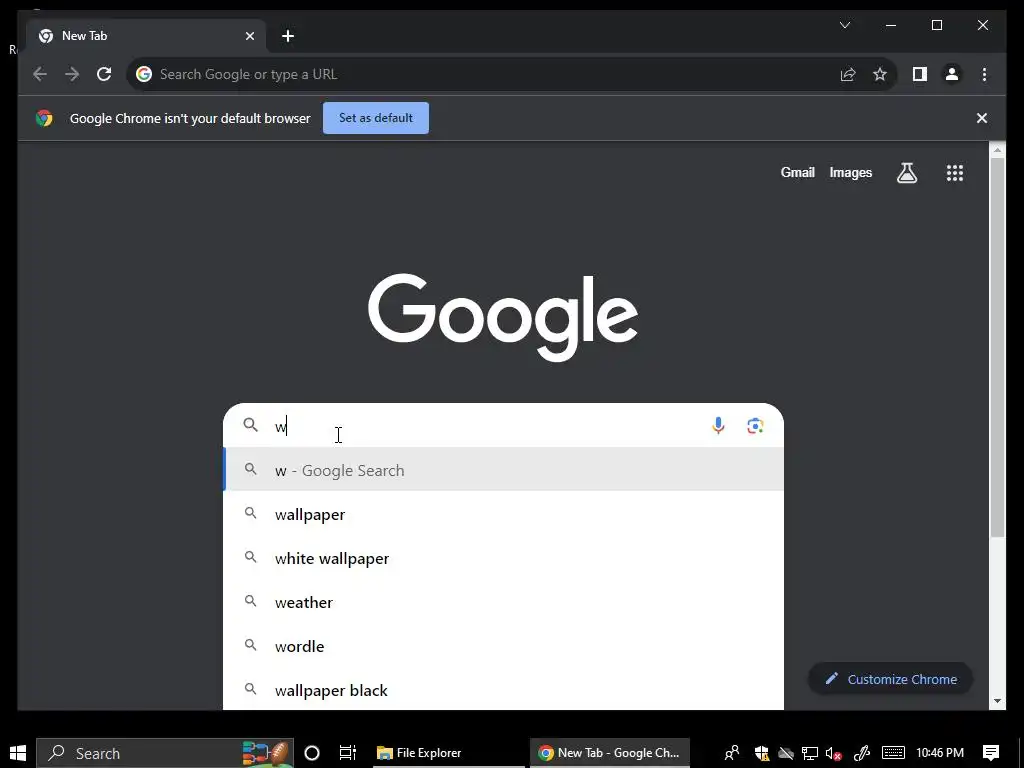Open a new tab with plus icon
This screenshot has width=1024, height=768.
288,36
